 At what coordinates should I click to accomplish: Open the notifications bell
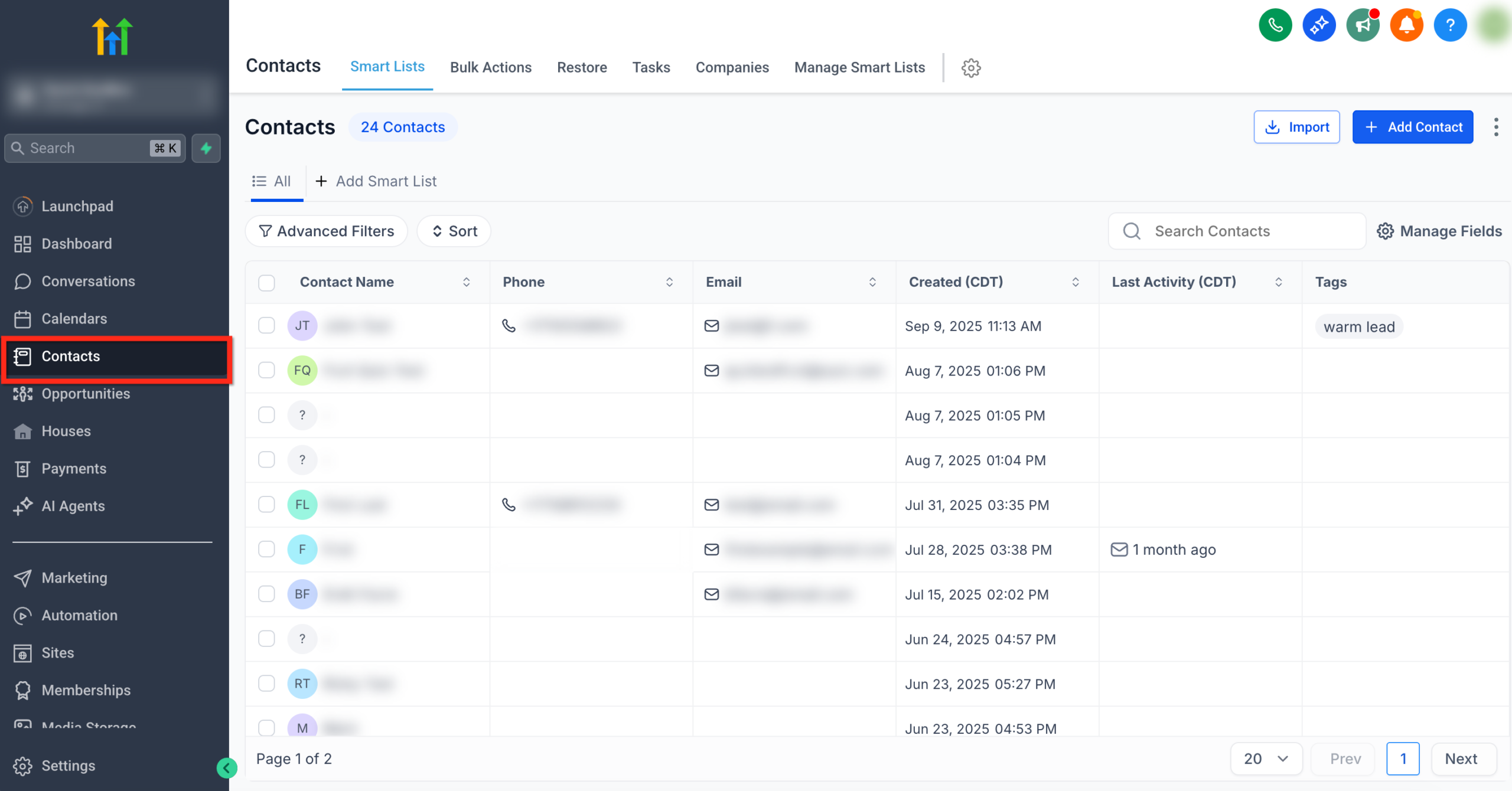(1406, 25)
